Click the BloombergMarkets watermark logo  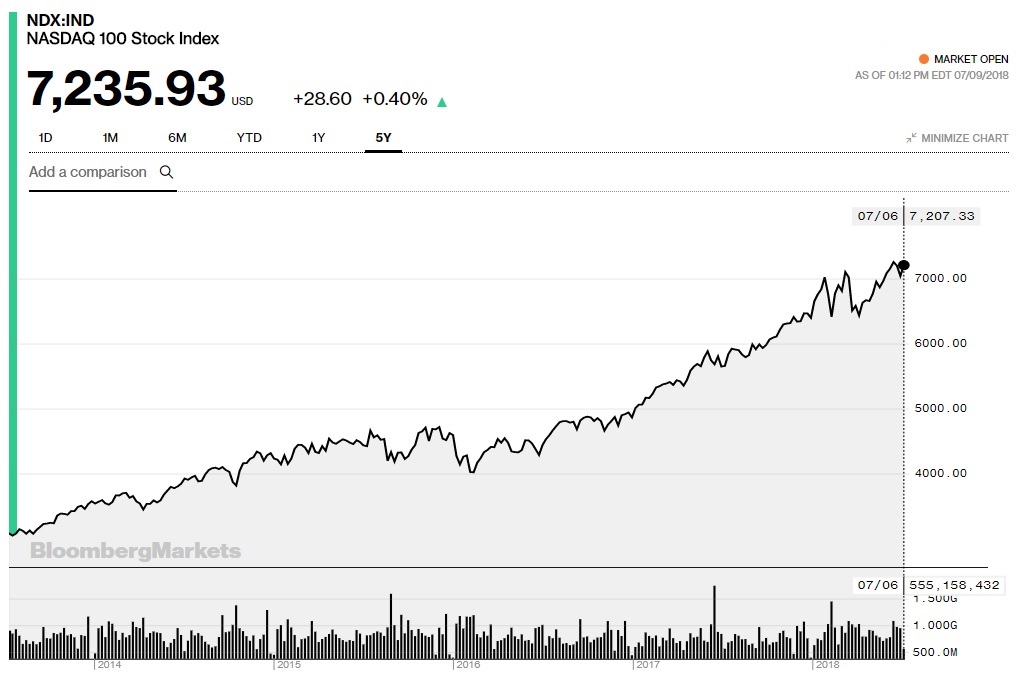(x=135, y=551)
